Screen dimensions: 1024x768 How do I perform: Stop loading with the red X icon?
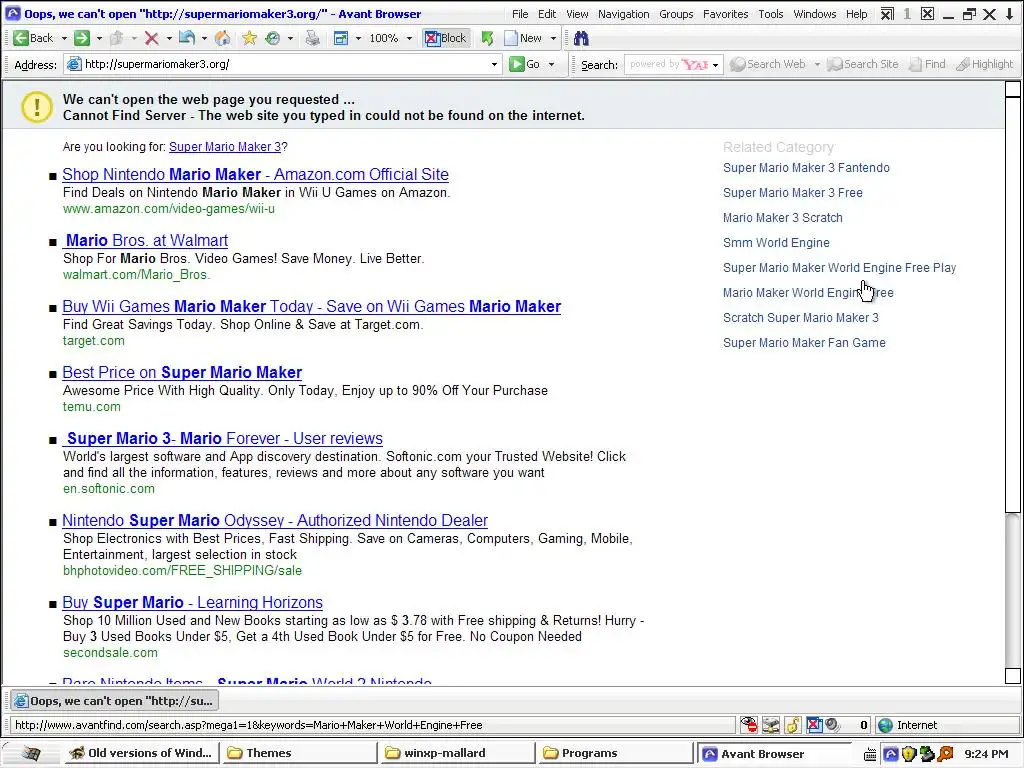tap(152, 39)
